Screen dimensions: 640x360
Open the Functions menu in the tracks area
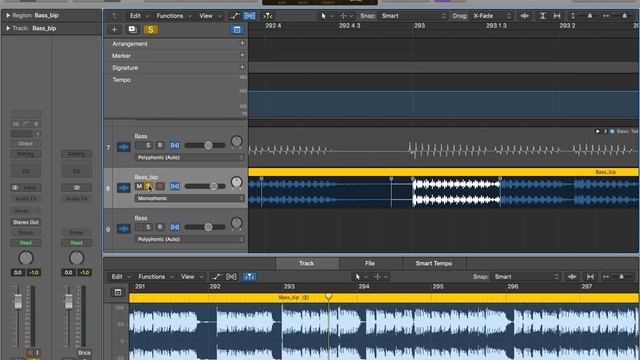click(x=173, y=16)
